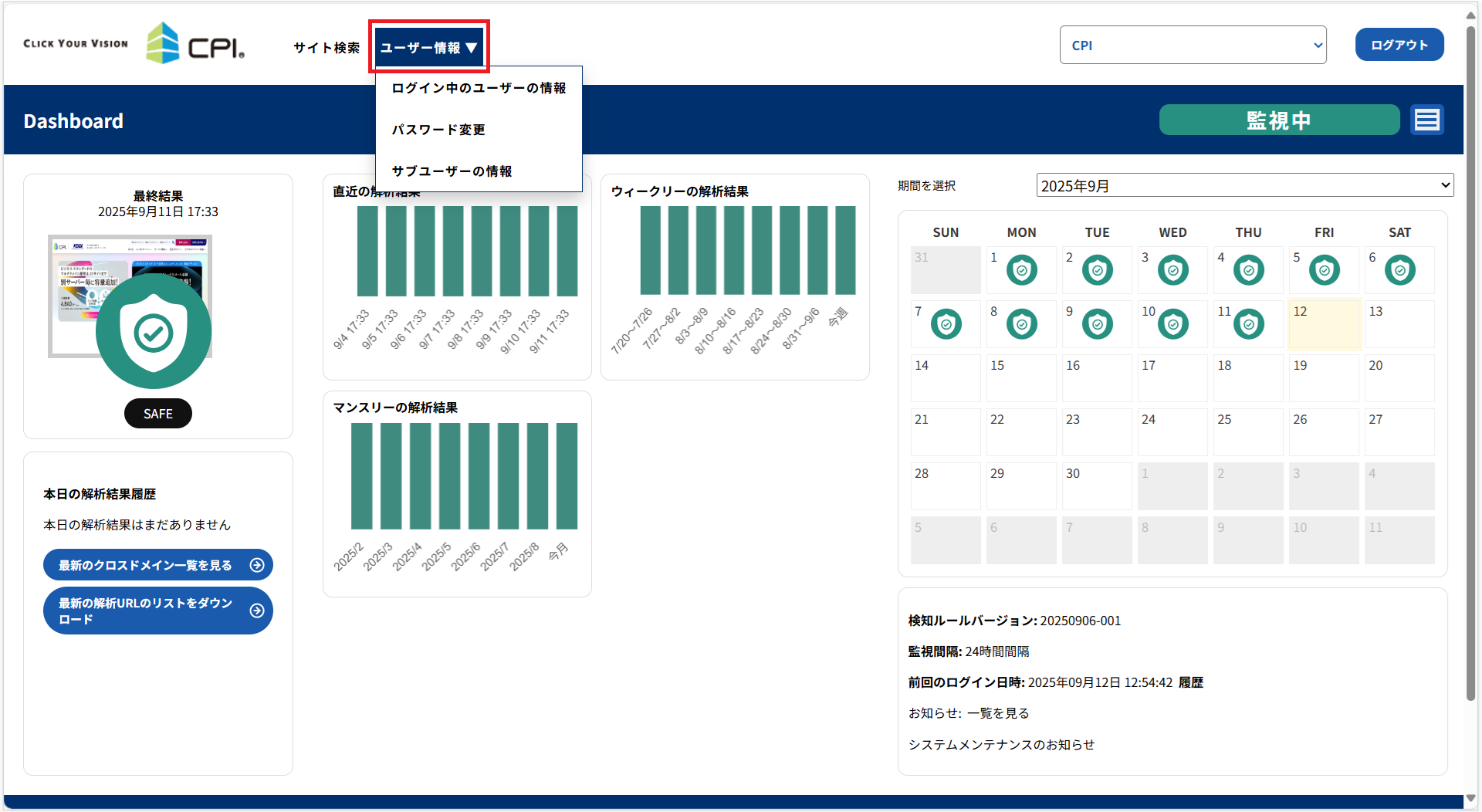The width and height of the screenshot is (1482, 812).
Task: Open the hamburger list menu icon
Action: 1426,120
